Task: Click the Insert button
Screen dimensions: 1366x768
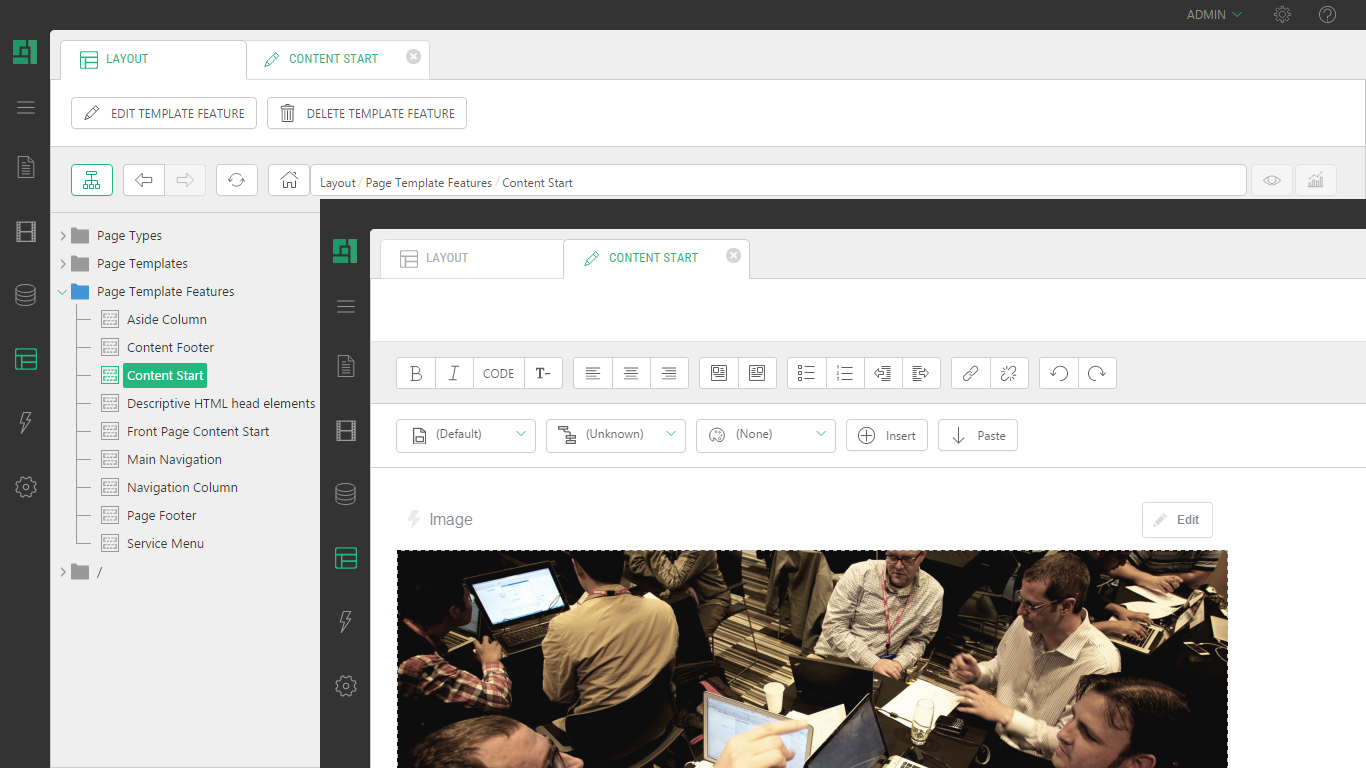Action: pos(887,435)
